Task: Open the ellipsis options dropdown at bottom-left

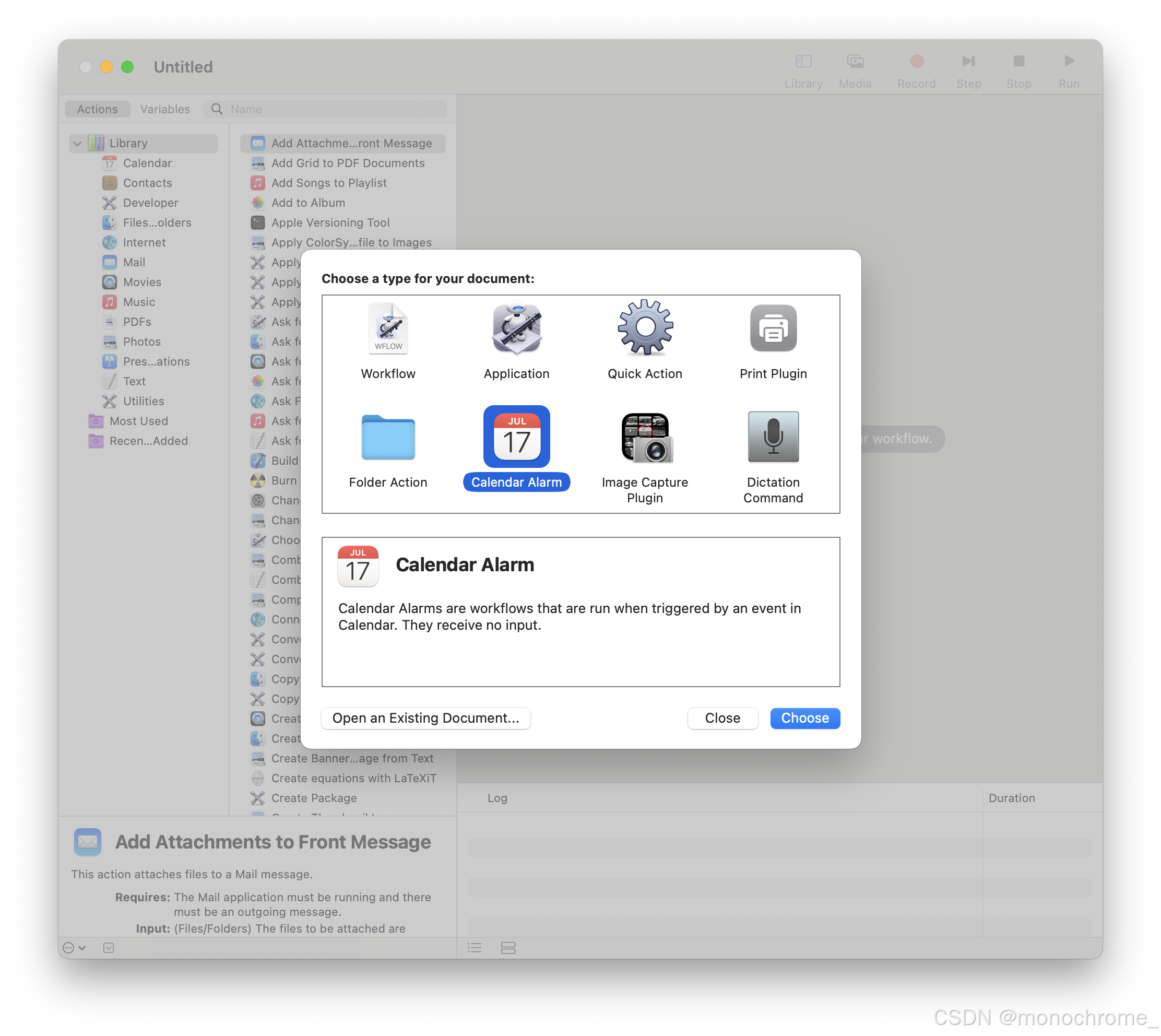Action: (x=74, y=948)
